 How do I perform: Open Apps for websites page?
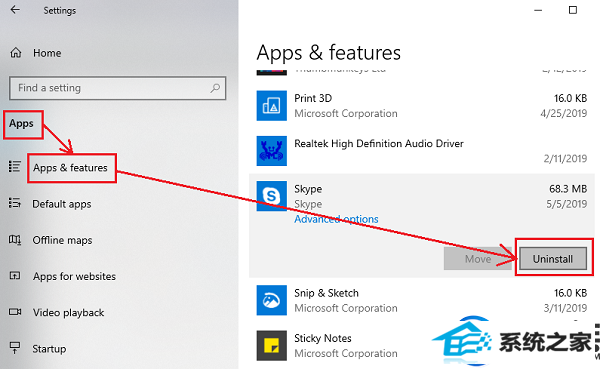(x=74, y=276)
